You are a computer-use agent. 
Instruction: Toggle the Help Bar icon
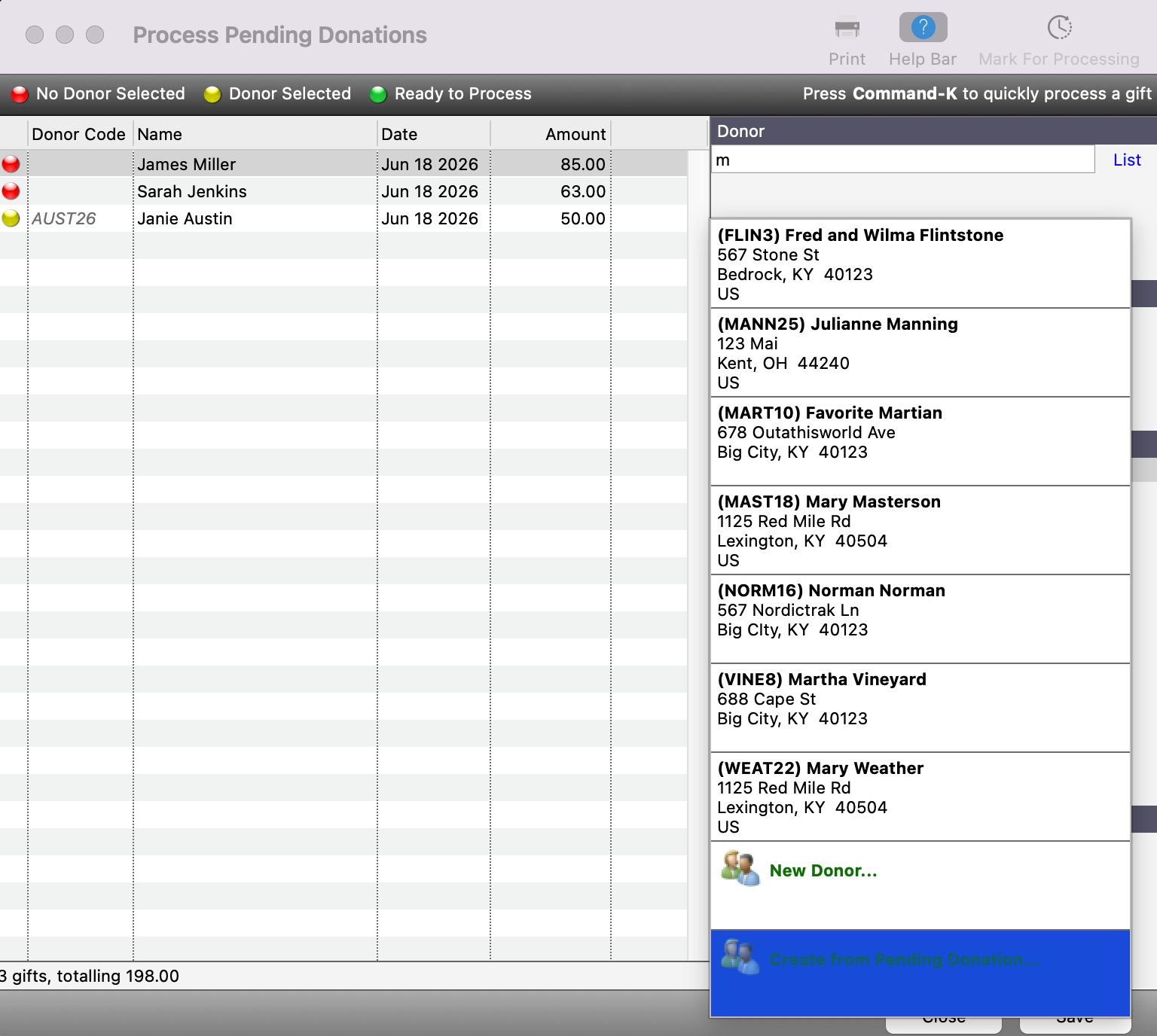tap(923, 28)
